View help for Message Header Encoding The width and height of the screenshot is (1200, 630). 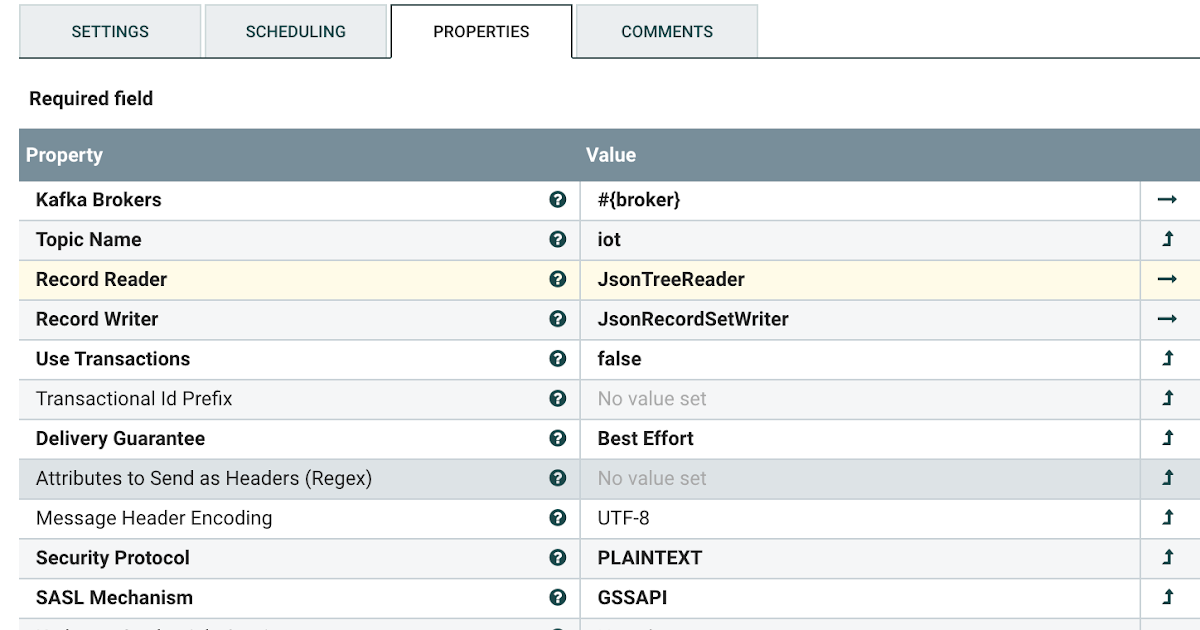click(557, 518)
